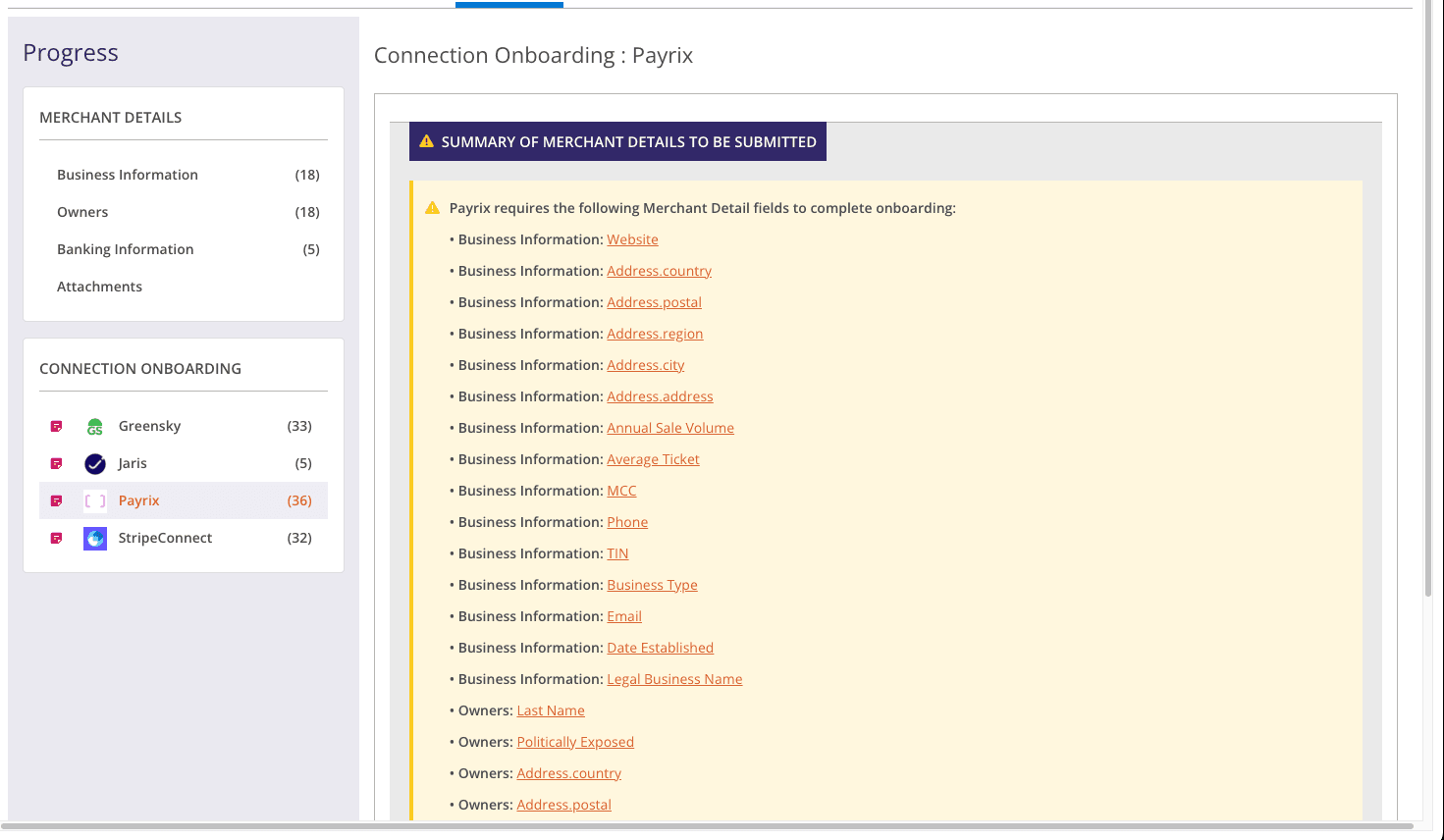Follow the Address.region link

[x=655, y=334]
